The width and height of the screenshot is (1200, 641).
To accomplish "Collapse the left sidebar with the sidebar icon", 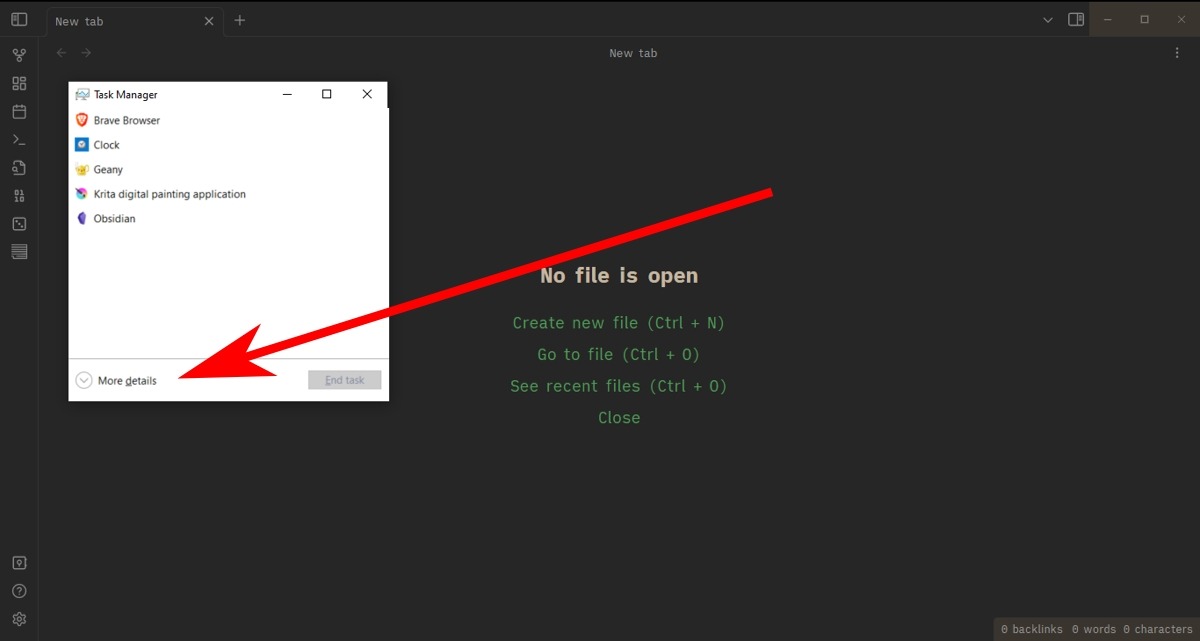I will [x=20, y=18].
